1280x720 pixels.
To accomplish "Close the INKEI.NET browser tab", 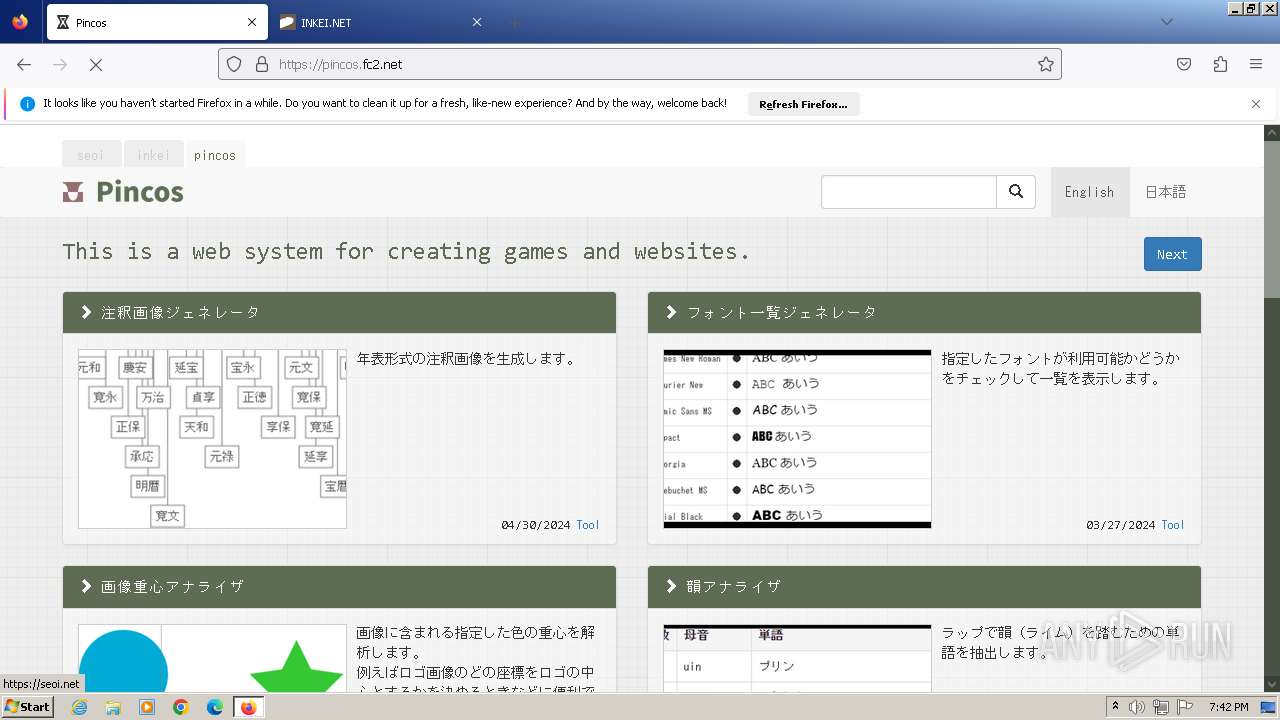I will [477, 22].
